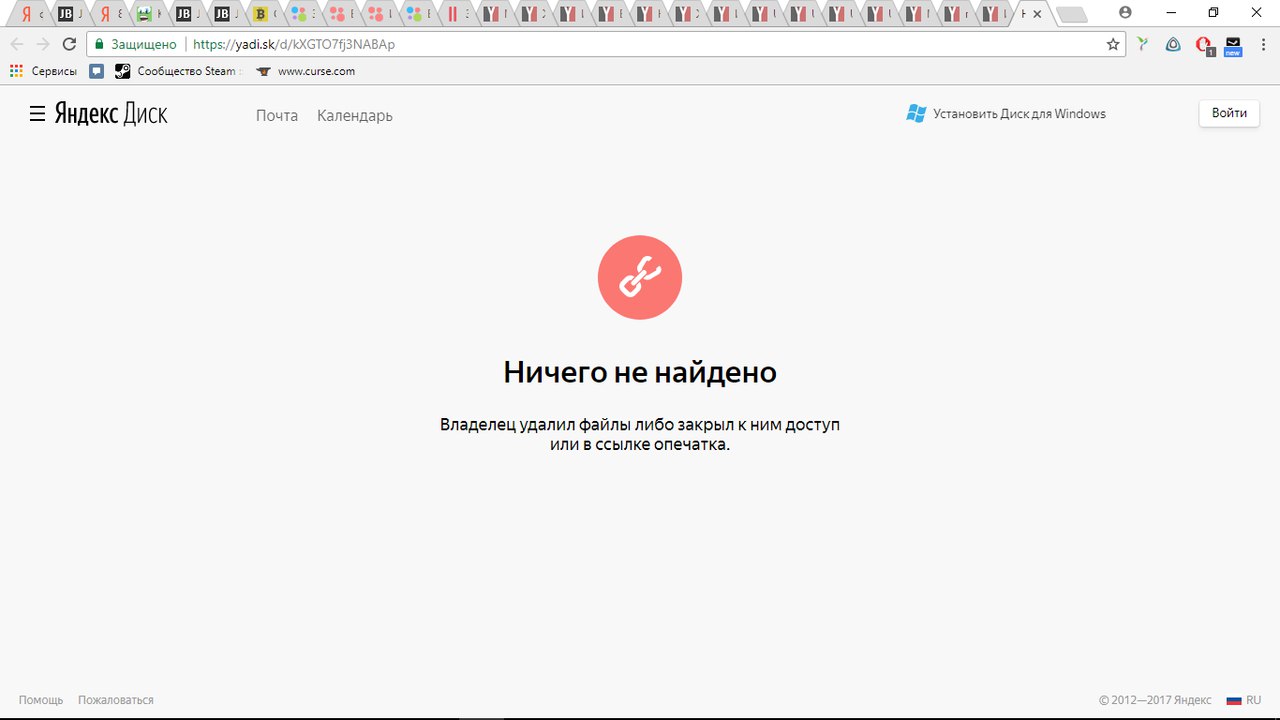Click the Войти button

click(x=1229, y=113)
